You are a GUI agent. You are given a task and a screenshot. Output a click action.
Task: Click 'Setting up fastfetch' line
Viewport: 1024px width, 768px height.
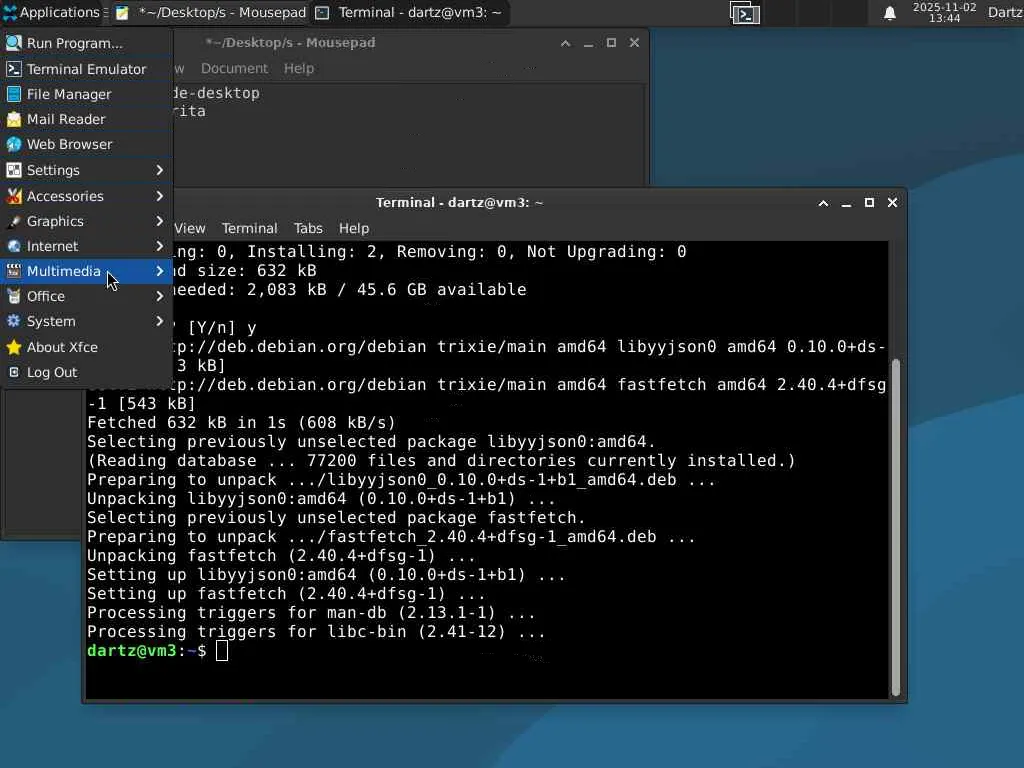pos(286,594)
